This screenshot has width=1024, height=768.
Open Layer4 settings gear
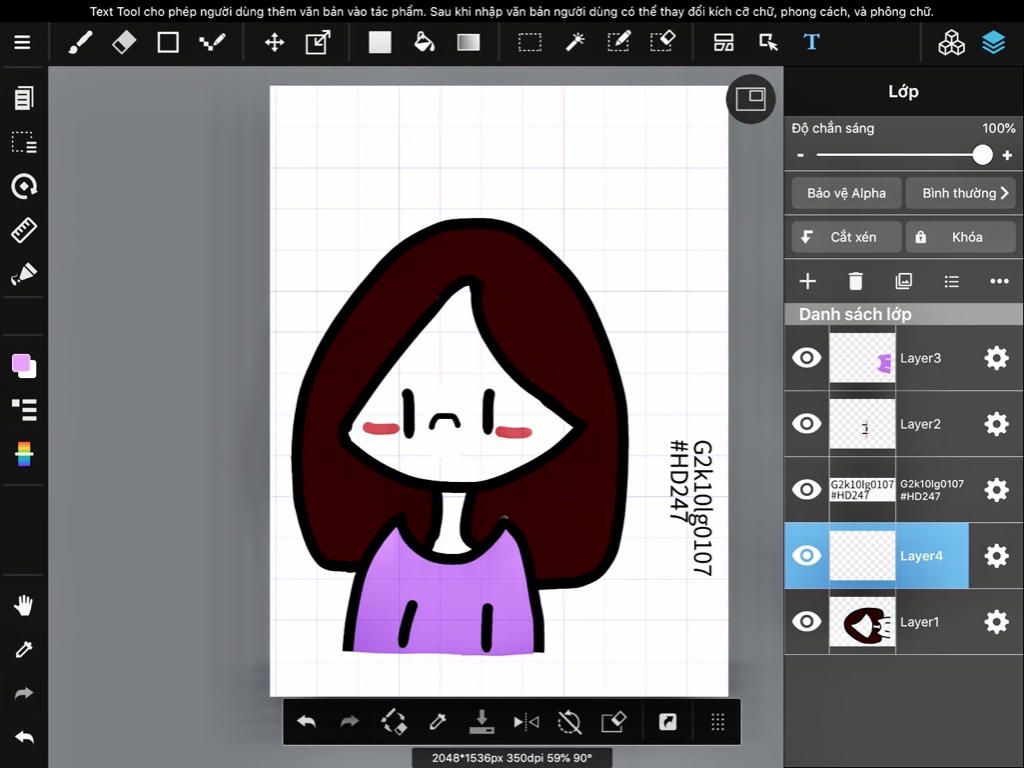(x=996, y=556)
